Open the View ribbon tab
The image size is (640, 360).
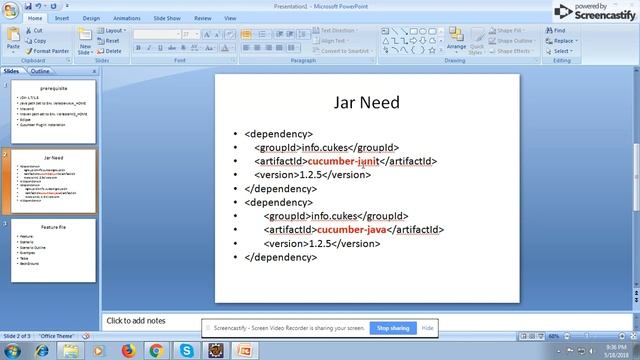(x=230, y=18)
